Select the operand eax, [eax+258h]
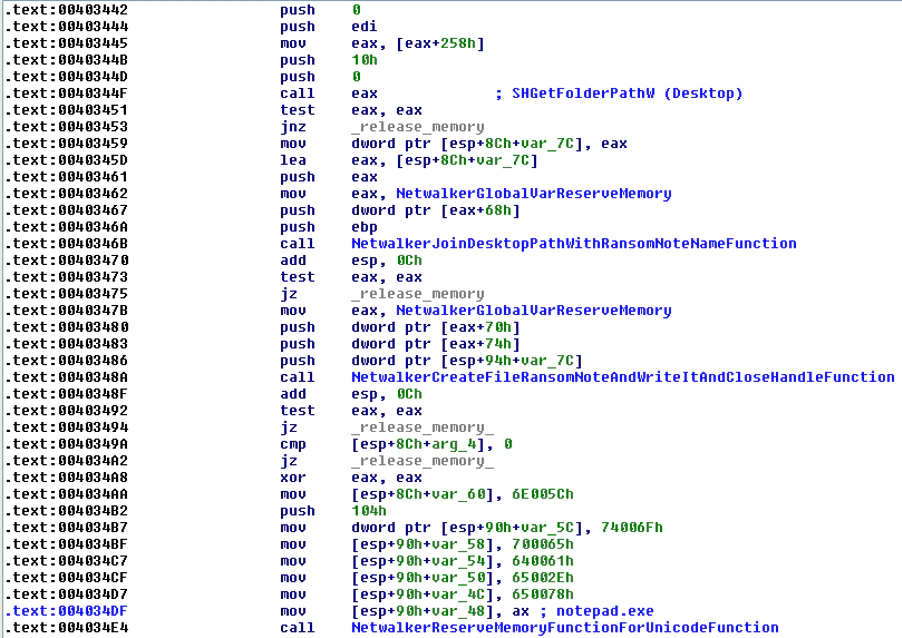Screen dimensions: 902x638 [418, 43]
